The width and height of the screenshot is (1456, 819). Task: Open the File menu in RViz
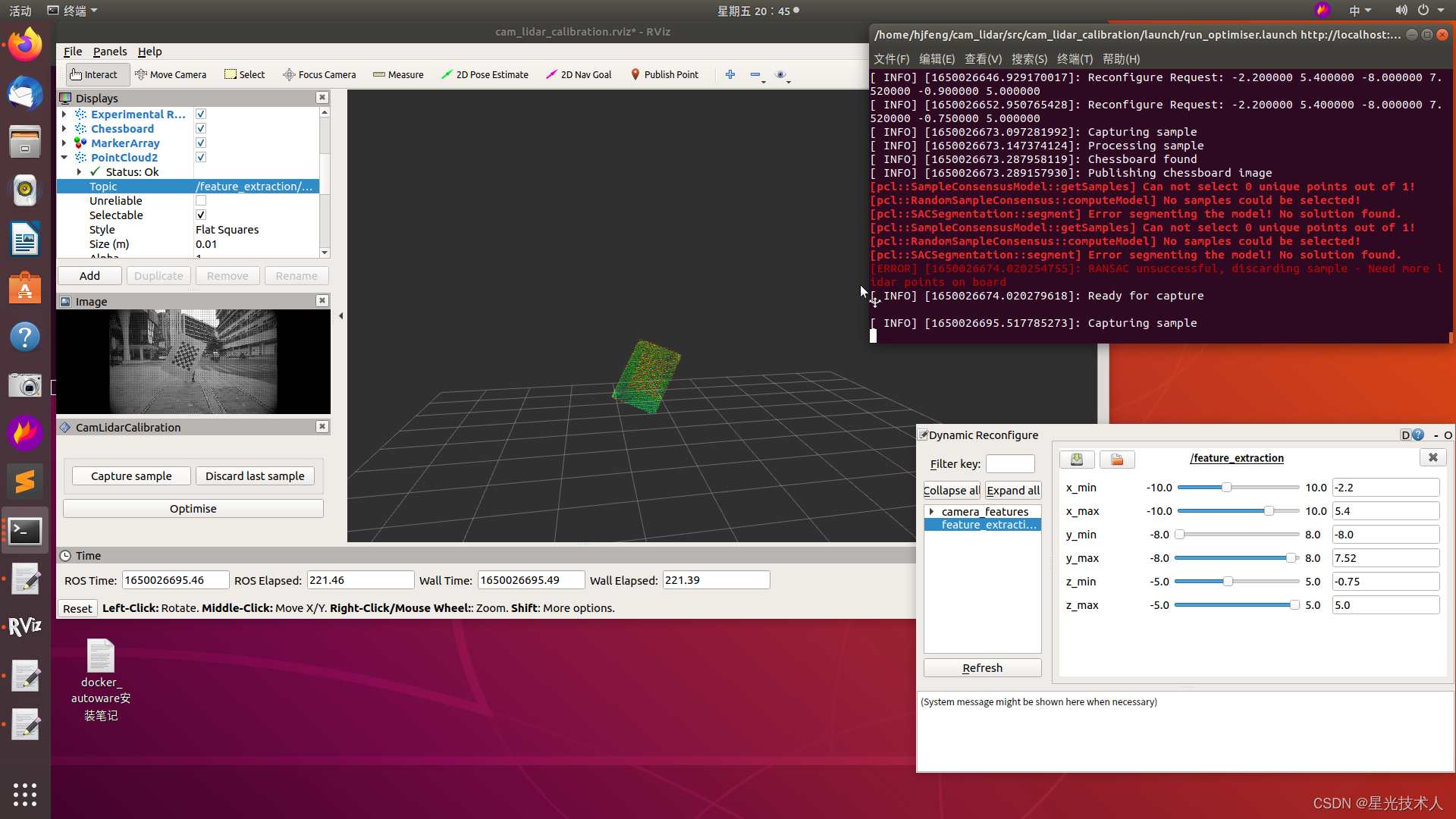[x=73, y=52]
